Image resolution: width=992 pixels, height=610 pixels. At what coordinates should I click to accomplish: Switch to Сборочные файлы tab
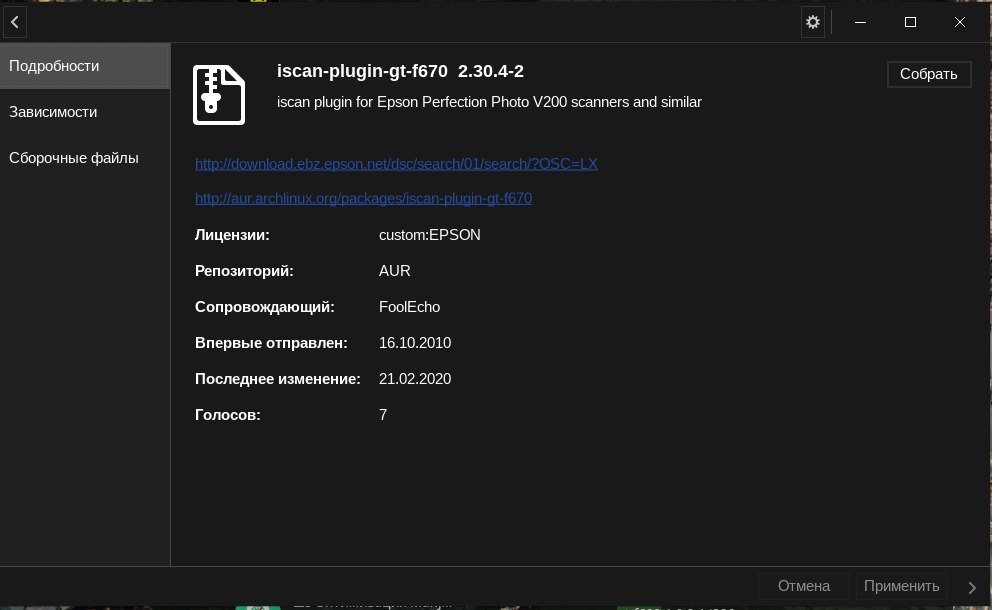[85, 158]
